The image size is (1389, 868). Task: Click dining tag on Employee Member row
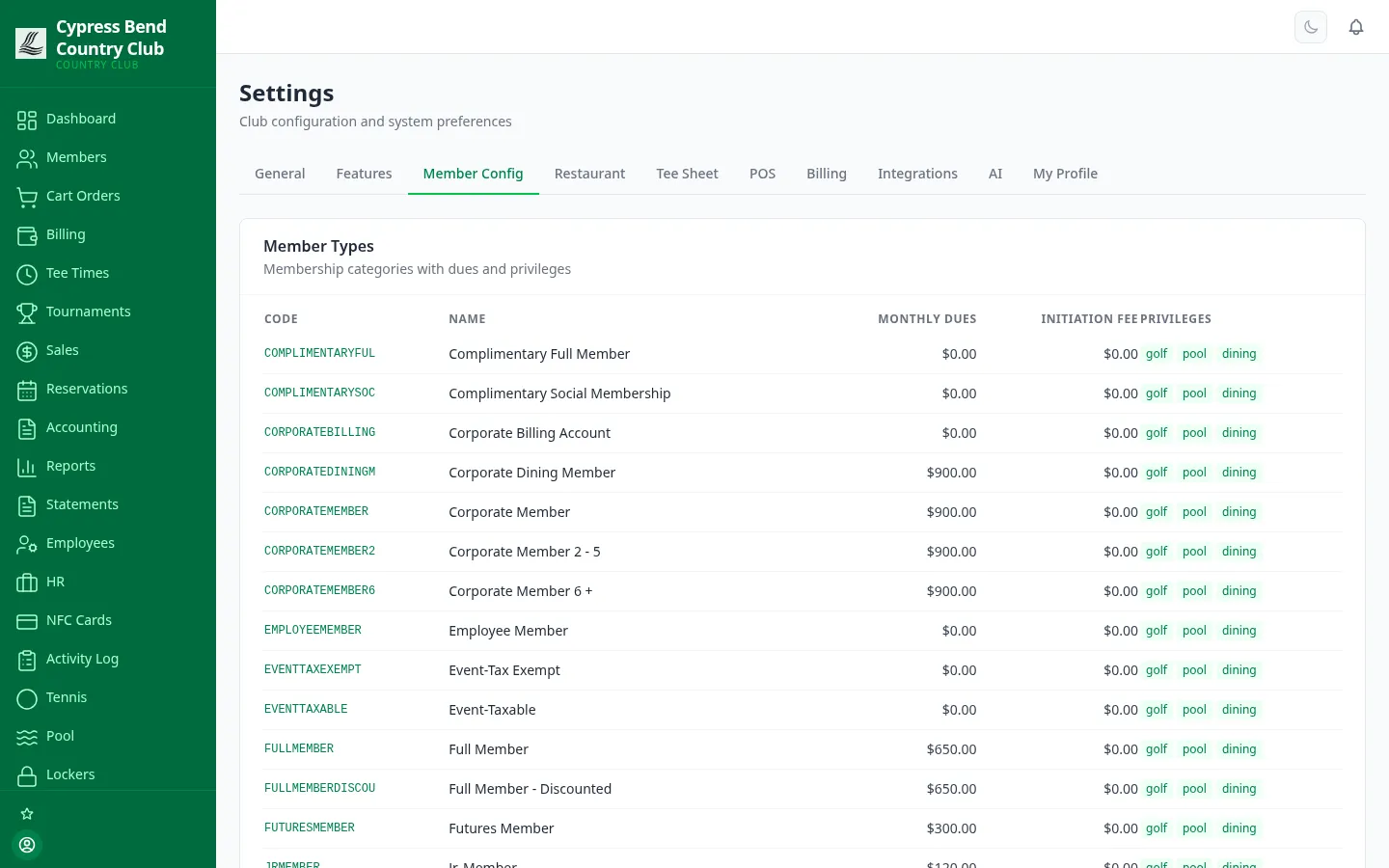click(1239, 631)
